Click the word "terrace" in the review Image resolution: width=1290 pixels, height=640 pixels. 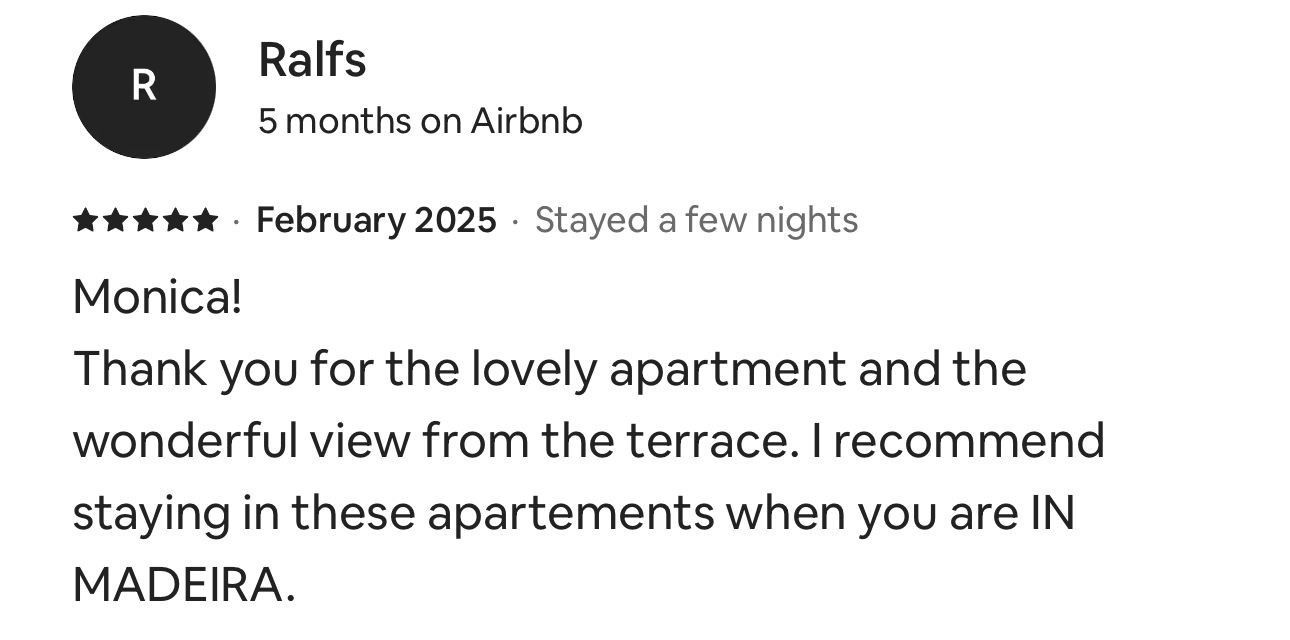(x=705, y=441)
